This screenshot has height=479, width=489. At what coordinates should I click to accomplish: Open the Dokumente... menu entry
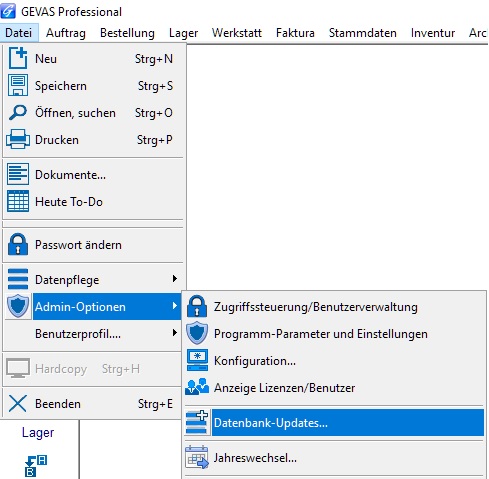pyautogui.click(x=93, y=174)
